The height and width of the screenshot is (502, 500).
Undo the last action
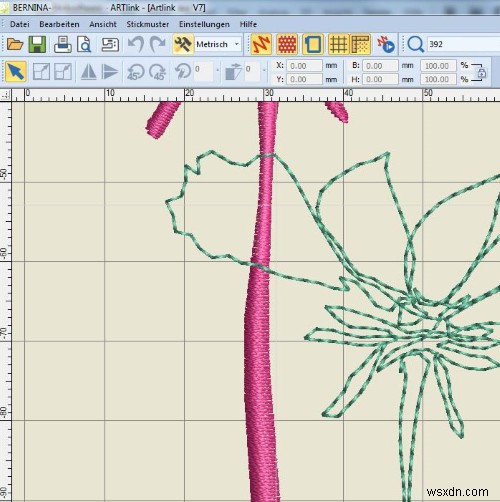click(x=136, y=44)
